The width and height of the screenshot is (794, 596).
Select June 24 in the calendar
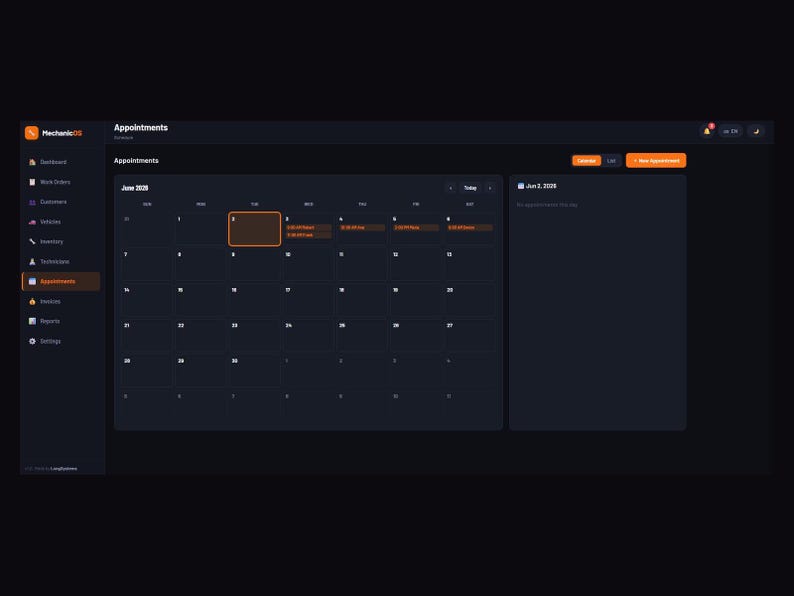[x=308, y=335]
